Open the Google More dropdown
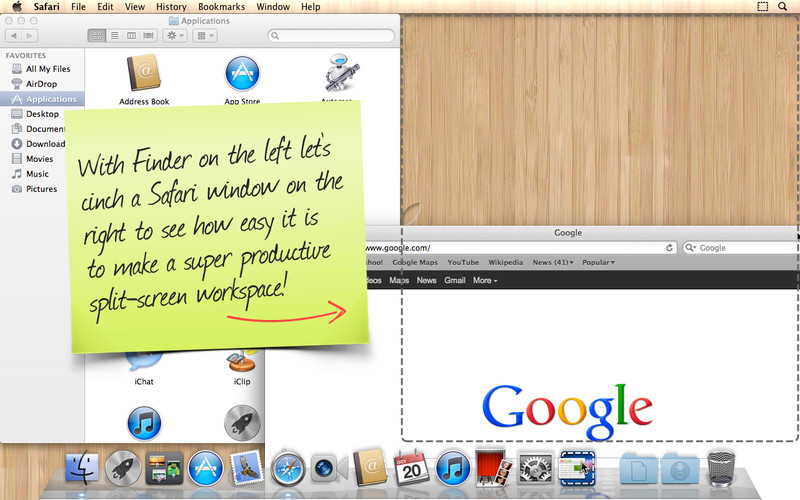This screenshot has width=800, height=500. pos(485,280)
